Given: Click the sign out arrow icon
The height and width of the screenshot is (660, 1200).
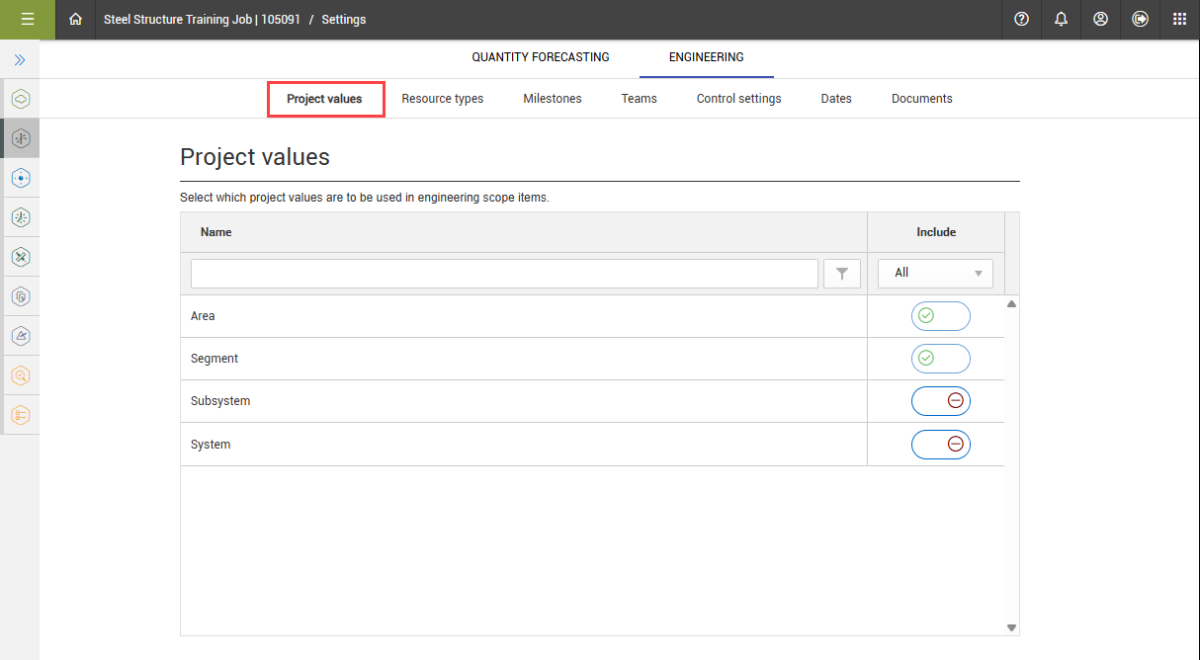Looking at the screenshot, I should pos(1140,19).
